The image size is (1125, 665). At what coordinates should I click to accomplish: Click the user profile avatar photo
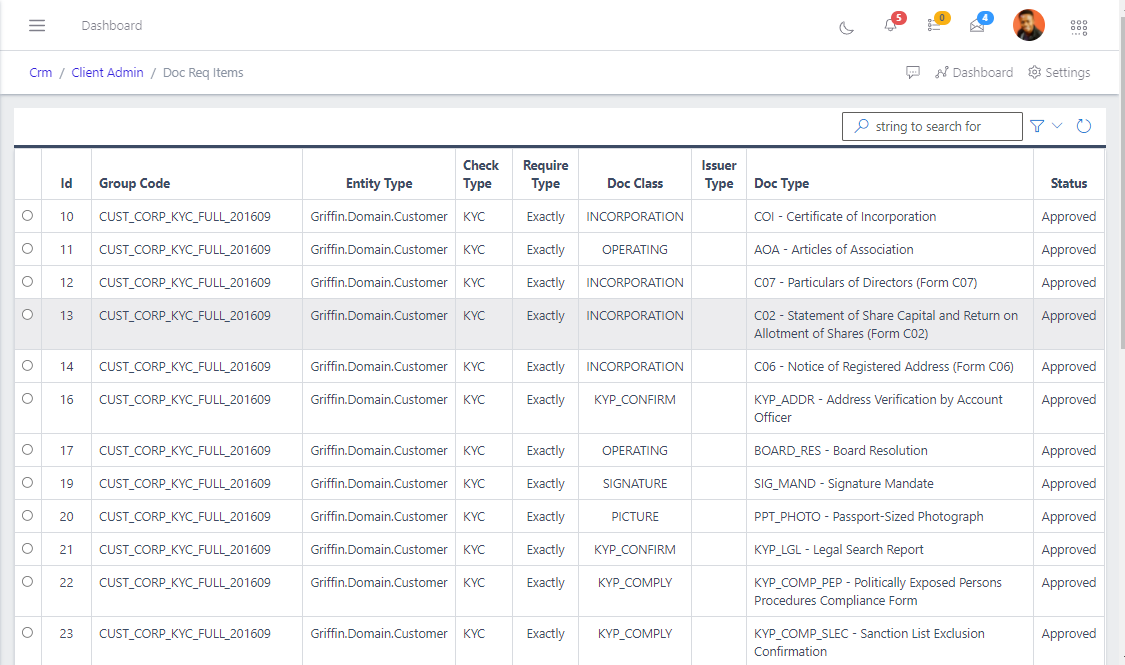click(1029, 25)
